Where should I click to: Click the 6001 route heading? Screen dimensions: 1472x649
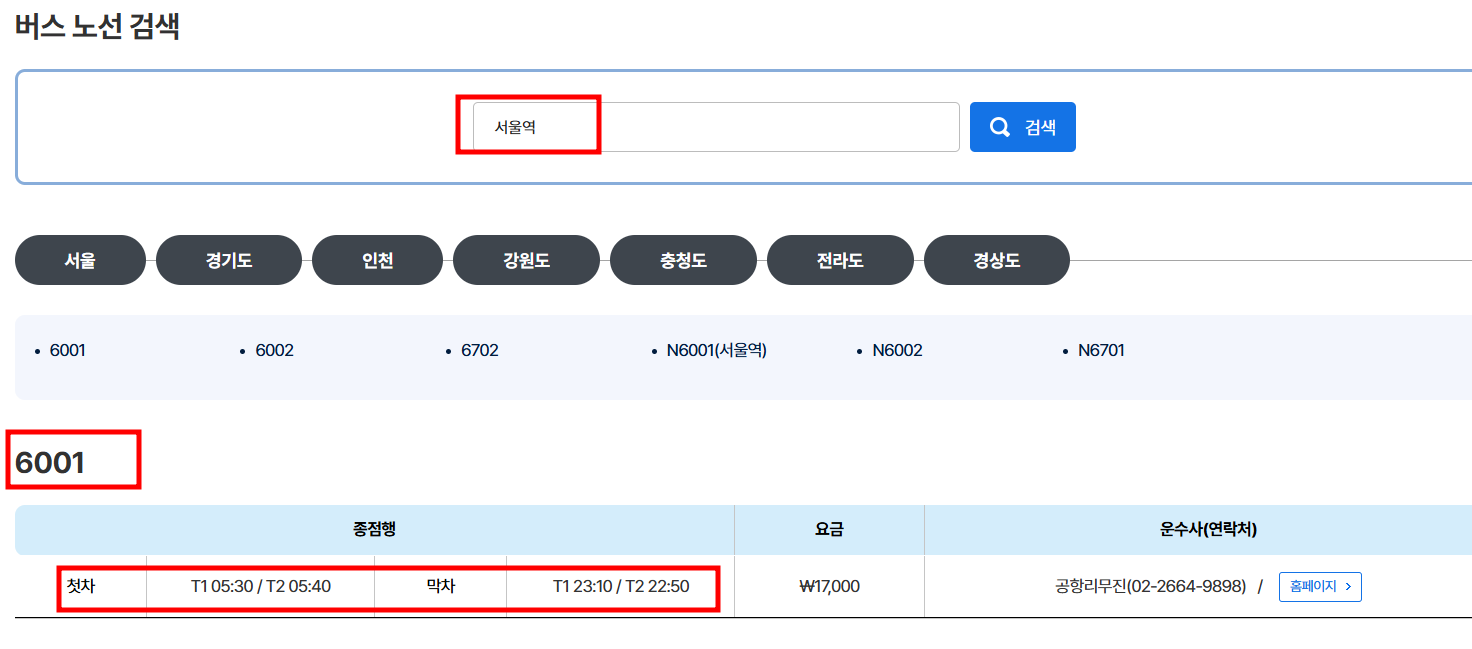tap(47, 459)
